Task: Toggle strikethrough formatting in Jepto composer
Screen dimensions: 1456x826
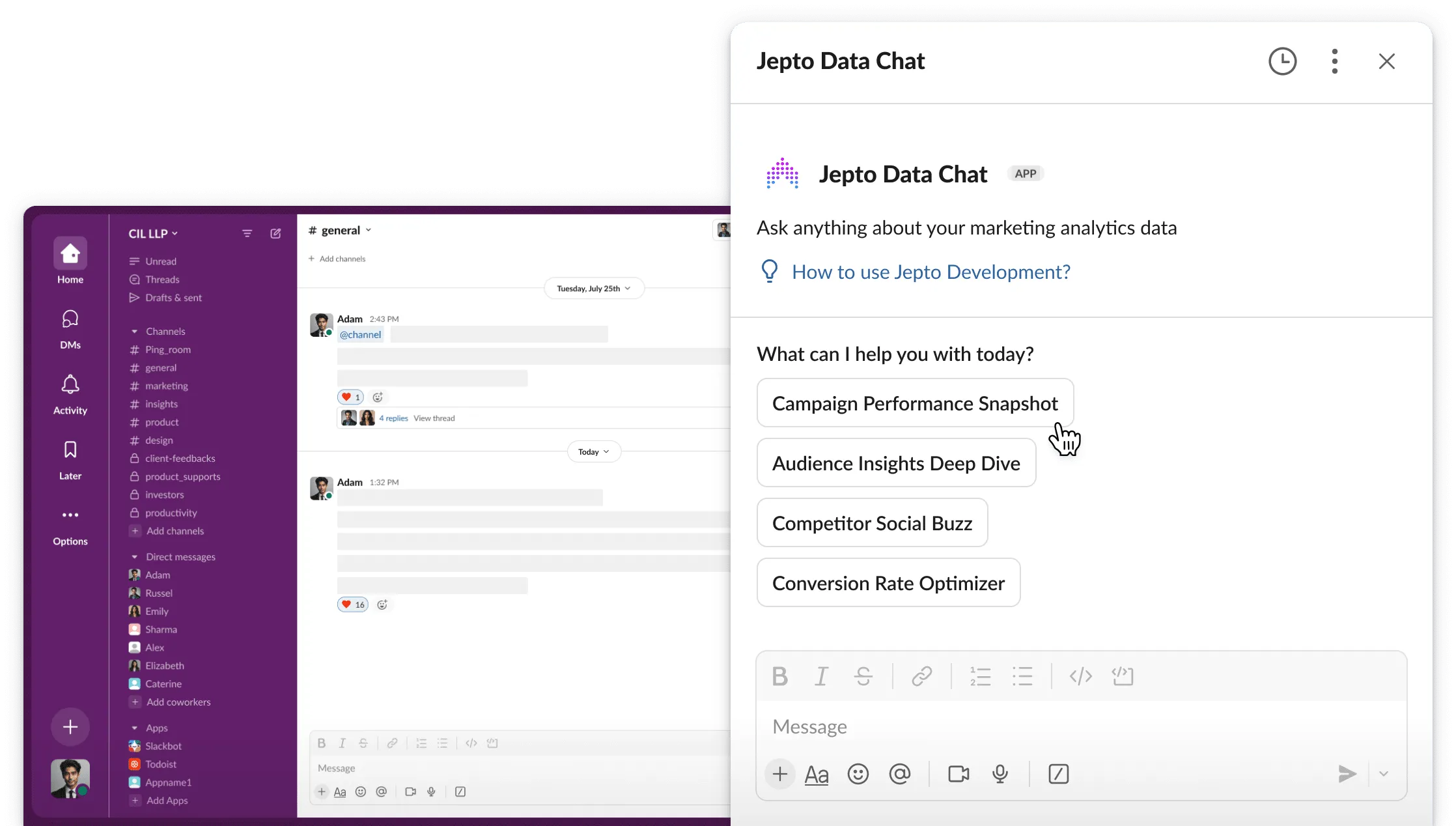Action: click(x=863, y=676)
